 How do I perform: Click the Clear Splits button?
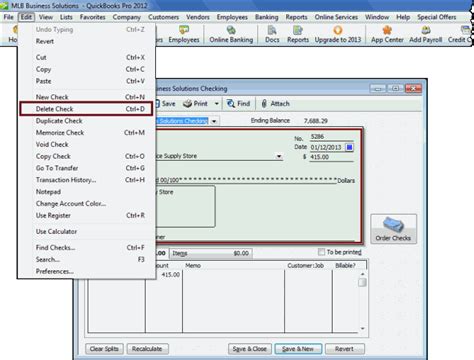[x=104, y=349]
